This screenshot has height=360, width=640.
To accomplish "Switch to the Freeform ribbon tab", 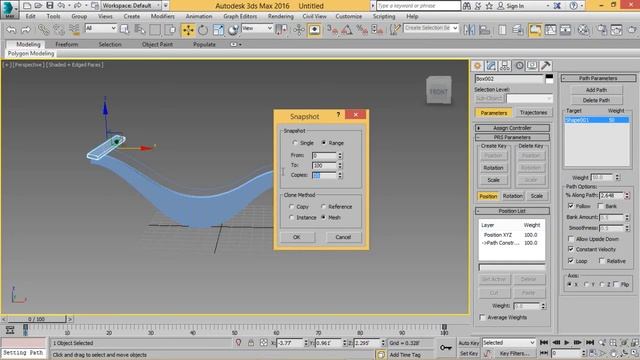I will [67, 44].
